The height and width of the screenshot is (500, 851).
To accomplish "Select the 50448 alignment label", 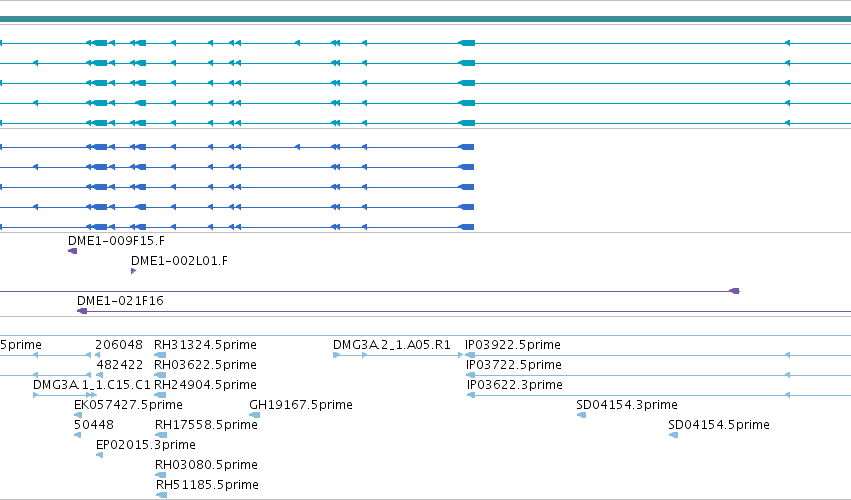I will (94, 425).
